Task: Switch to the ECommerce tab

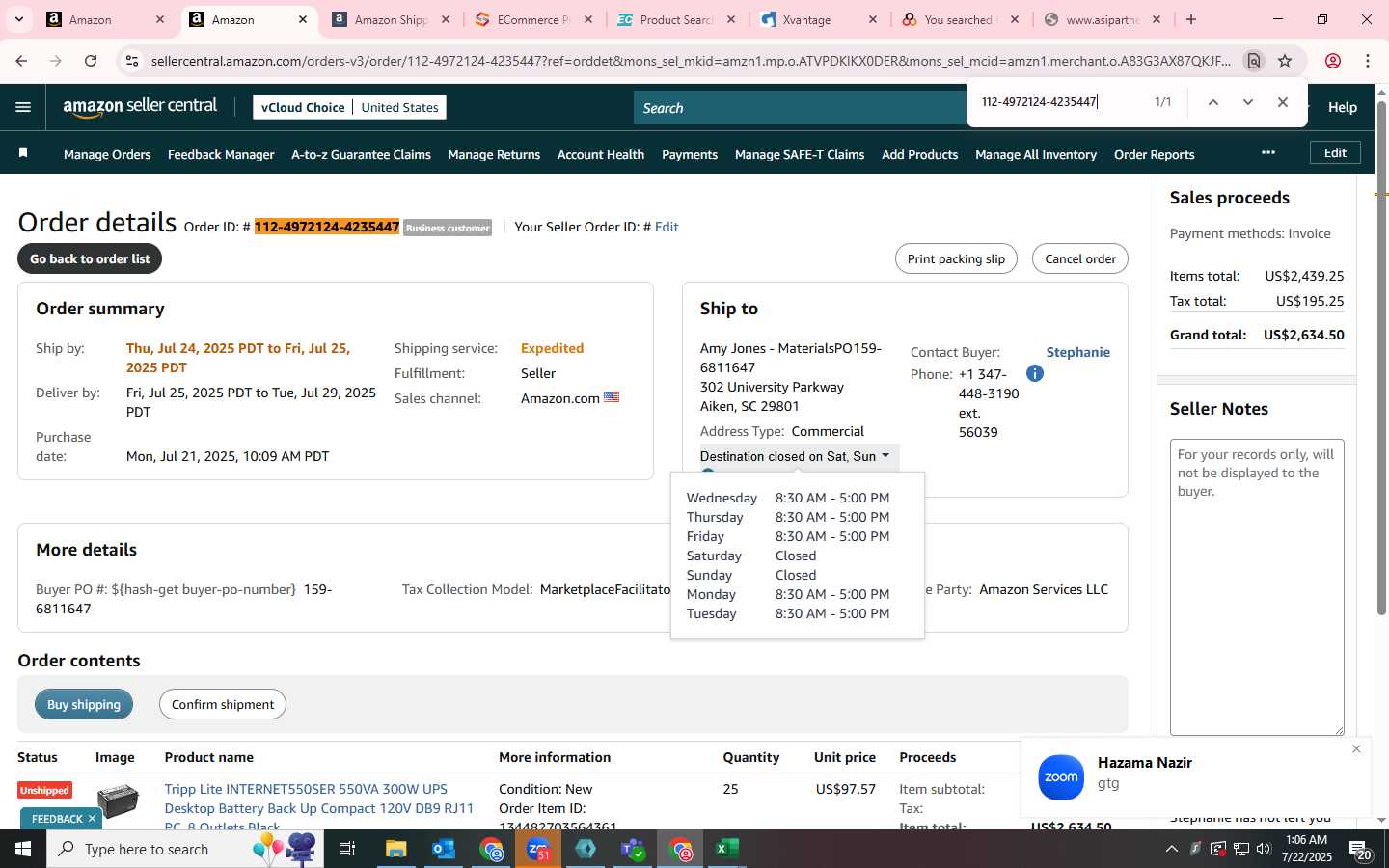Action: point(533,19)
